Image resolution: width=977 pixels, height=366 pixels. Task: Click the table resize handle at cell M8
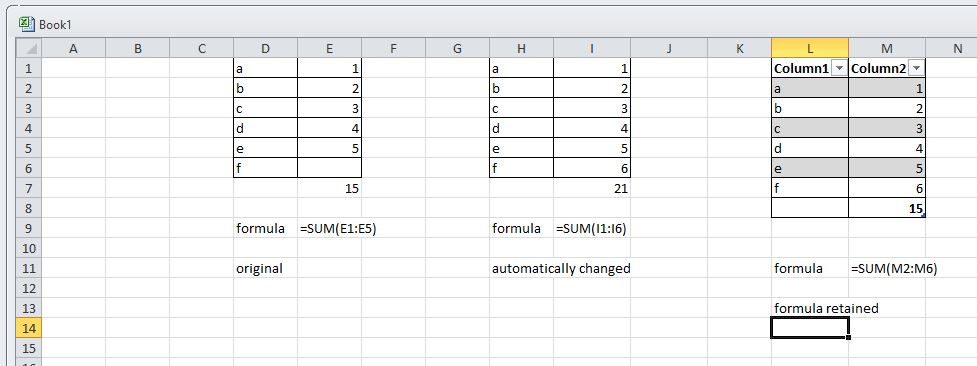[x=923, y=215]
